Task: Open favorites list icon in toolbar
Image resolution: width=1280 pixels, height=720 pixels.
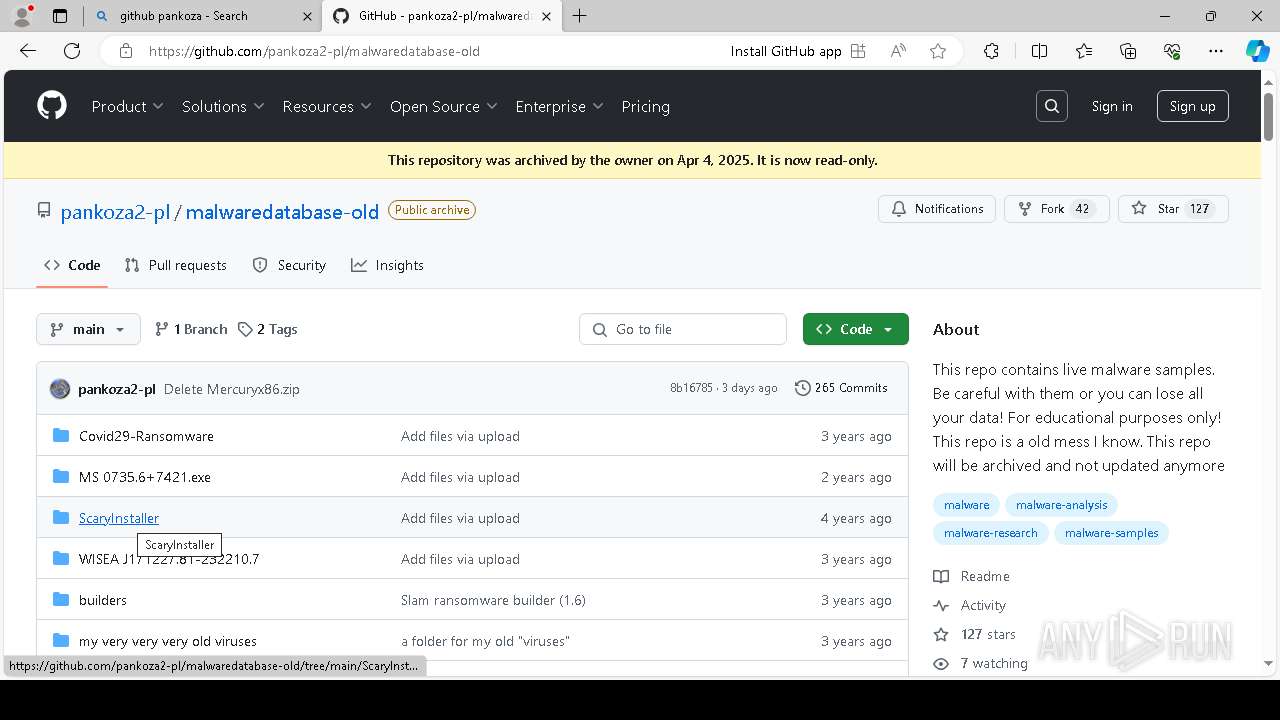Action: pos(1084,51)
